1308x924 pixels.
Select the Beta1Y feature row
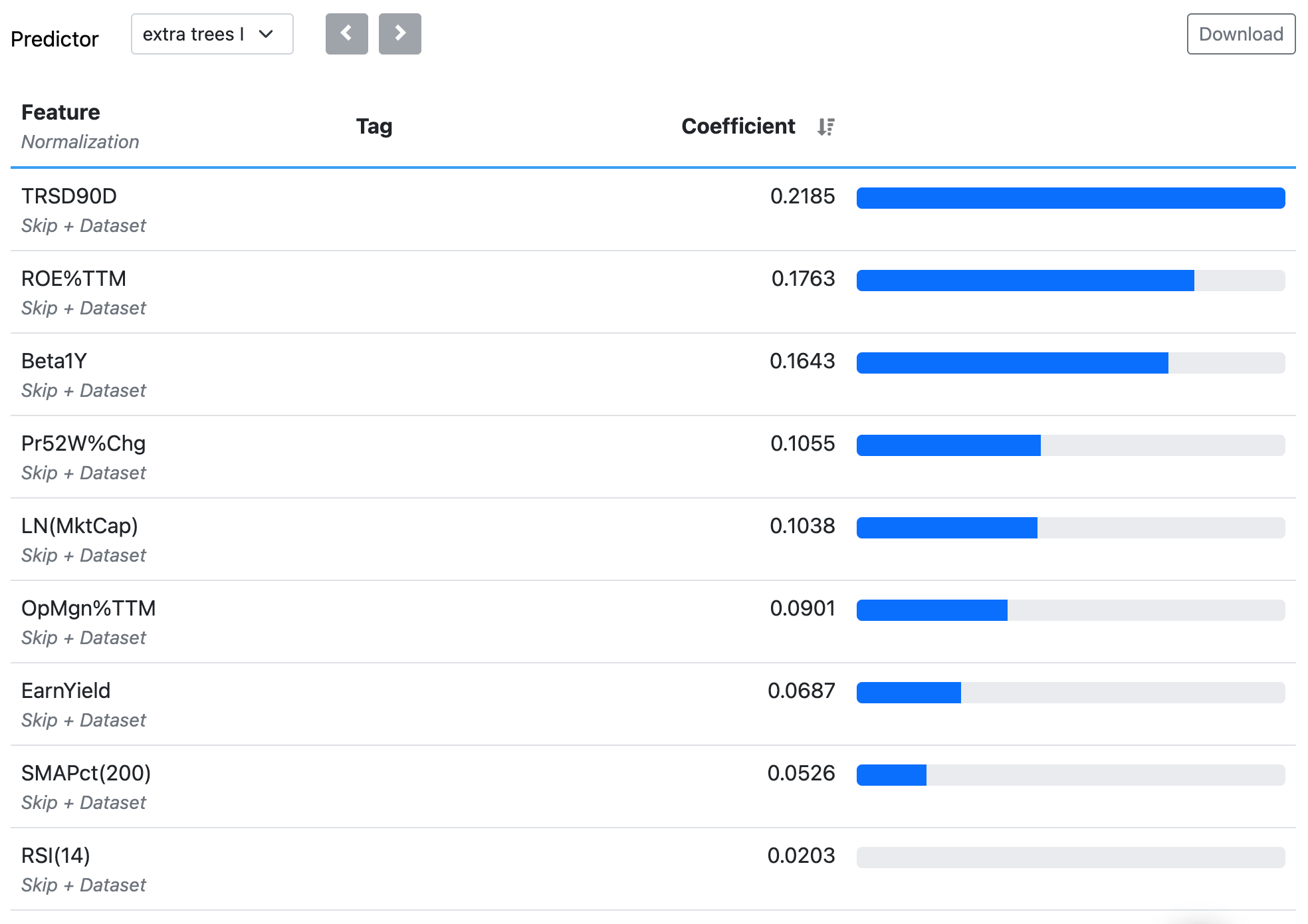[54, 361]
